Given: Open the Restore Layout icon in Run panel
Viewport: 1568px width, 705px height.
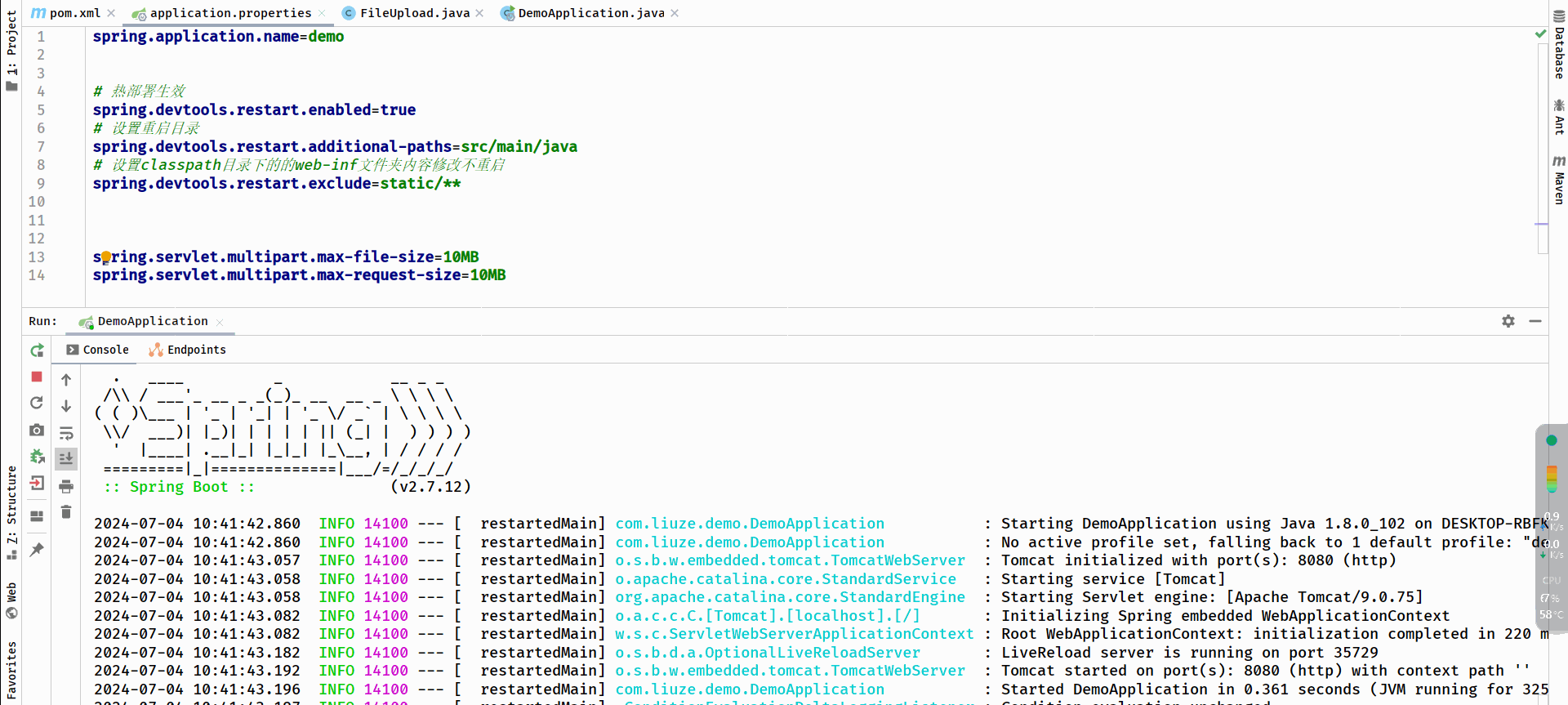Looking at the screenshot, I should 37,516.
